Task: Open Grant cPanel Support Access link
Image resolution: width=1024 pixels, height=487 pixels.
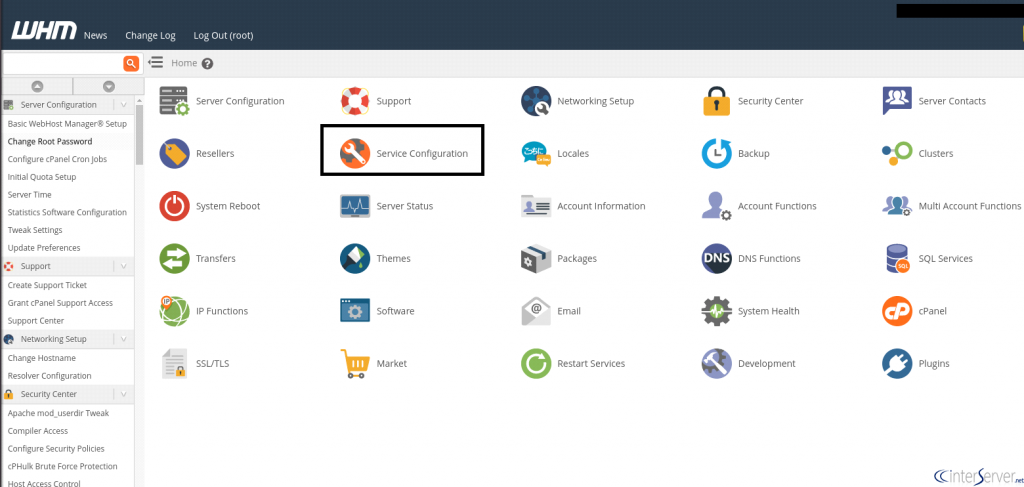Action: coord(60,303)
